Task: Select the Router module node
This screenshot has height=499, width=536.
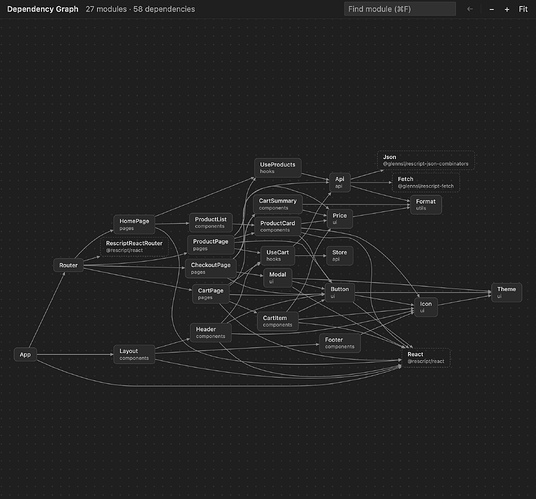Action: [x=68, y=265]
